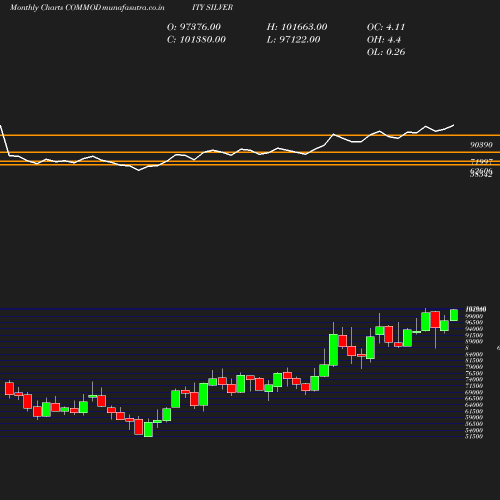Click the 51500 price axis label
The width and height of the screenshot is (500, 500).
tap(474, 436)
